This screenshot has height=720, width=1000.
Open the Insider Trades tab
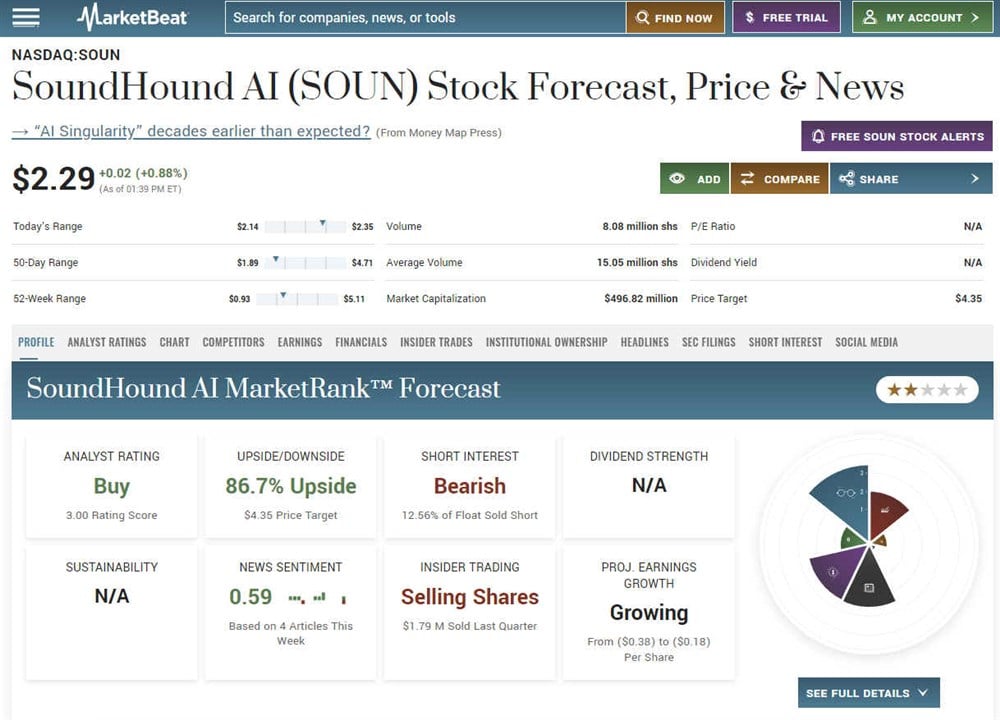(x=436, y=342)
